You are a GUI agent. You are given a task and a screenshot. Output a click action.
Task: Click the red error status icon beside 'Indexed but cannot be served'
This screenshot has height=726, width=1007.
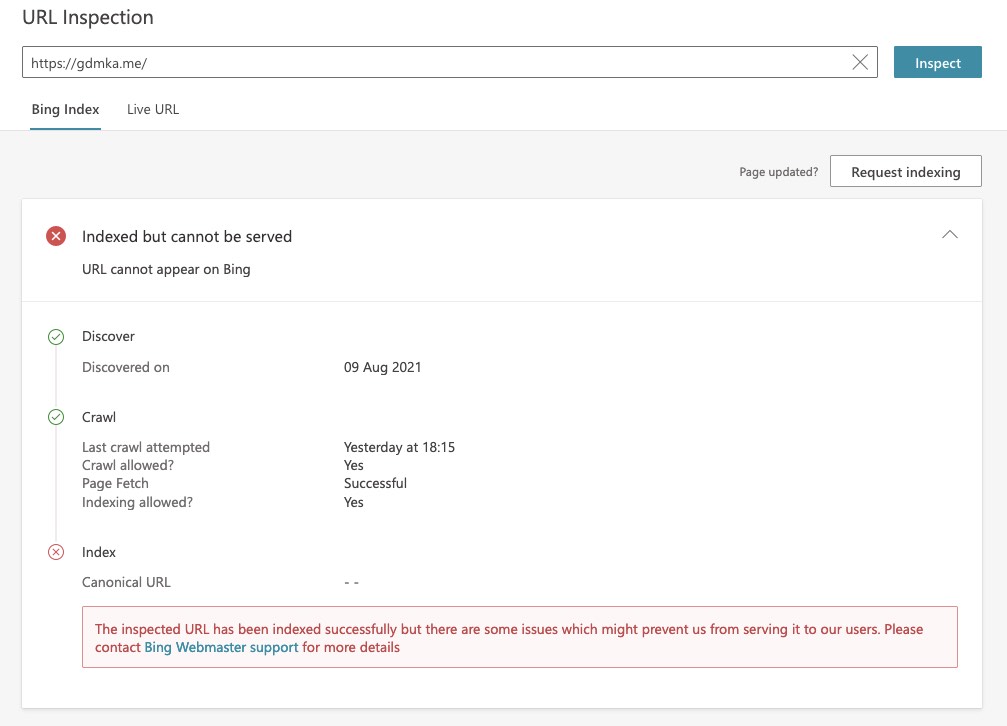(x=57, y=236)
